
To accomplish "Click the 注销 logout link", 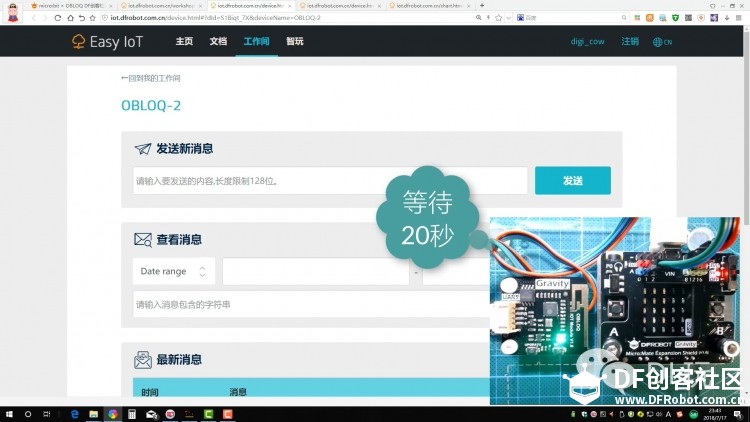I will pyautogui.click(x=630, y=42).
